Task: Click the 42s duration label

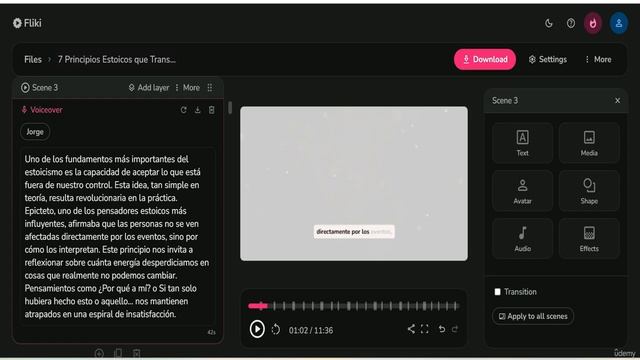Action: [211, 332]
